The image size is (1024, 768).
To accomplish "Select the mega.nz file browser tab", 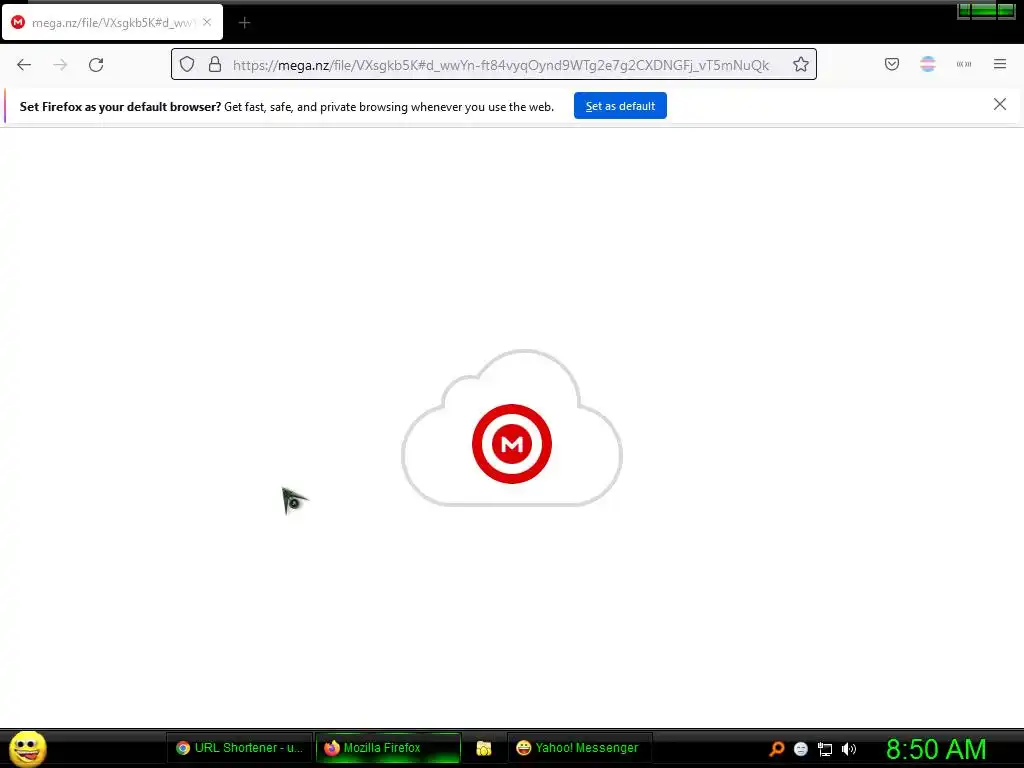I will 112,23.
